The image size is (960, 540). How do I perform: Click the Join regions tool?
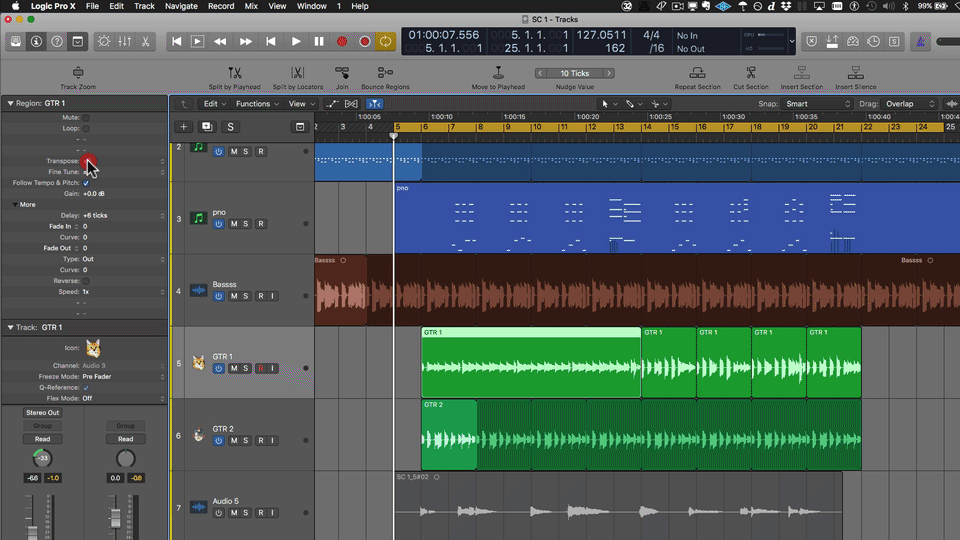click(342, 78)
